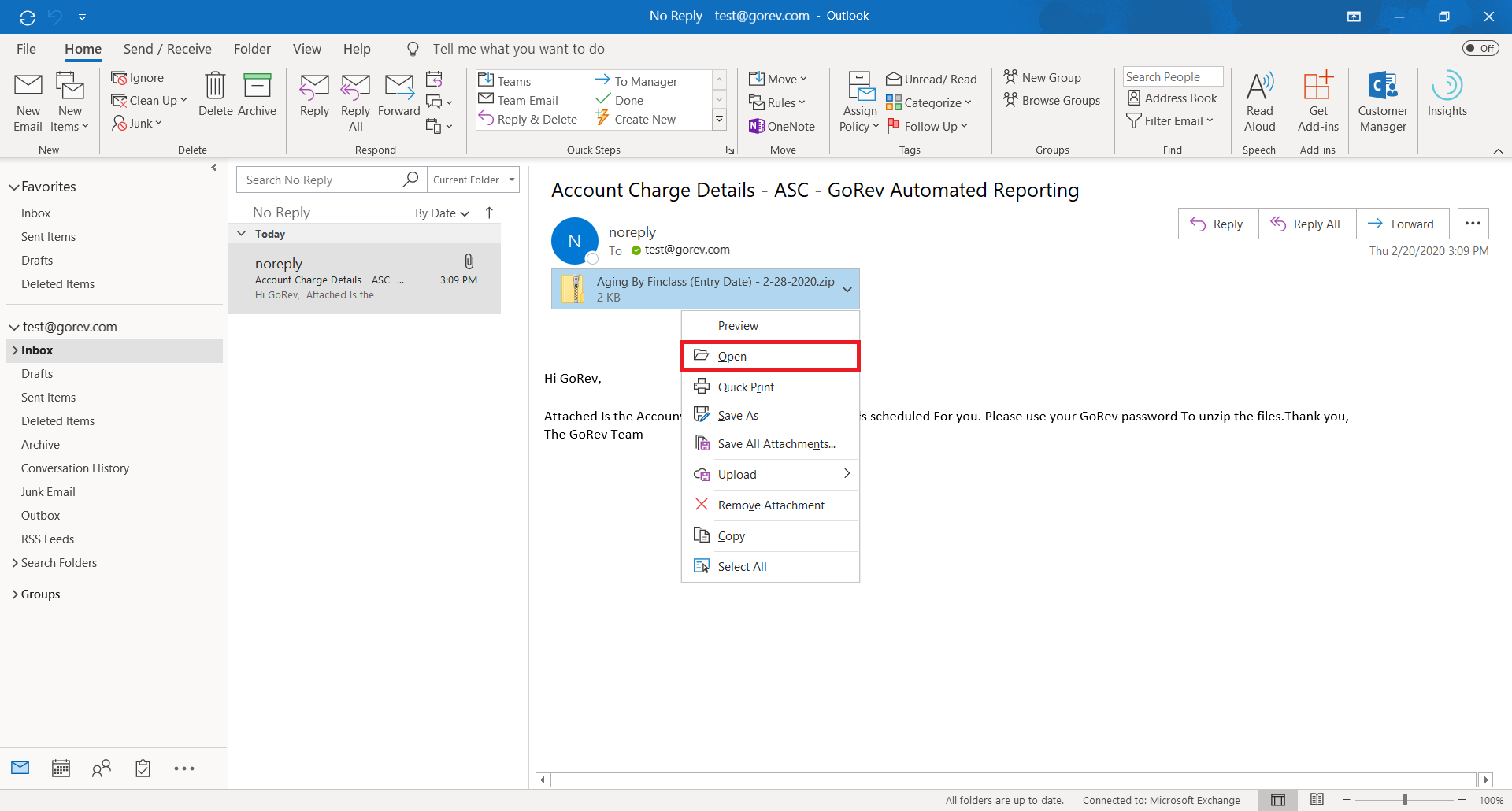Choose Open in the attachment menu
The width and height of the screenshot is (1512, 811).
click(770, 356)
